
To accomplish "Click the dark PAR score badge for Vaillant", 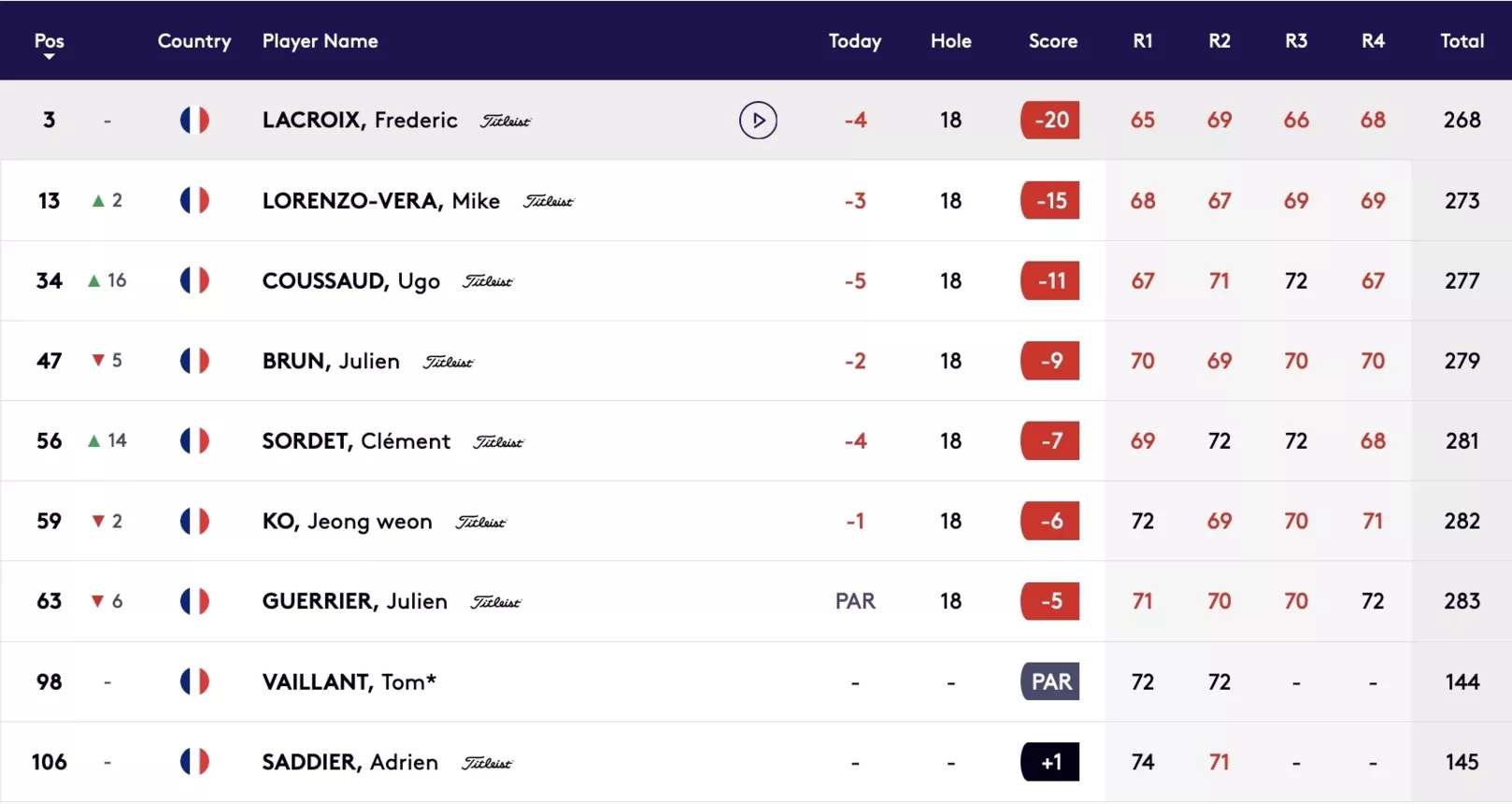I will 1050,682.
